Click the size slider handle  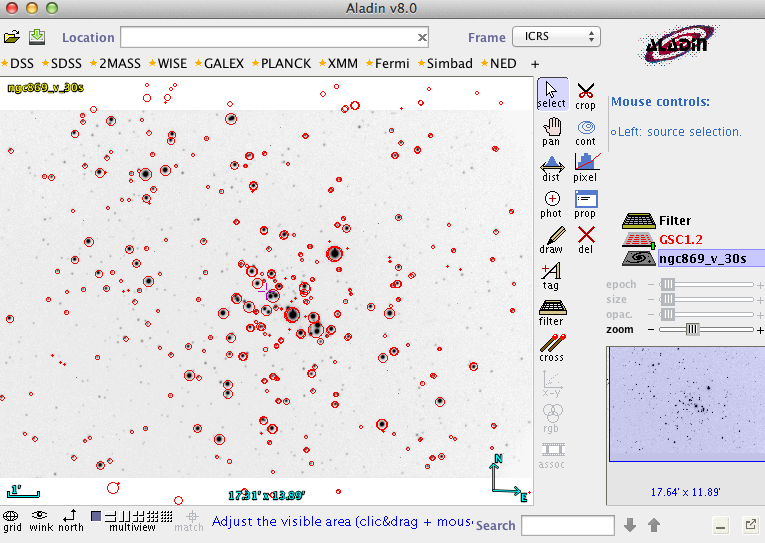click(668, 299)
